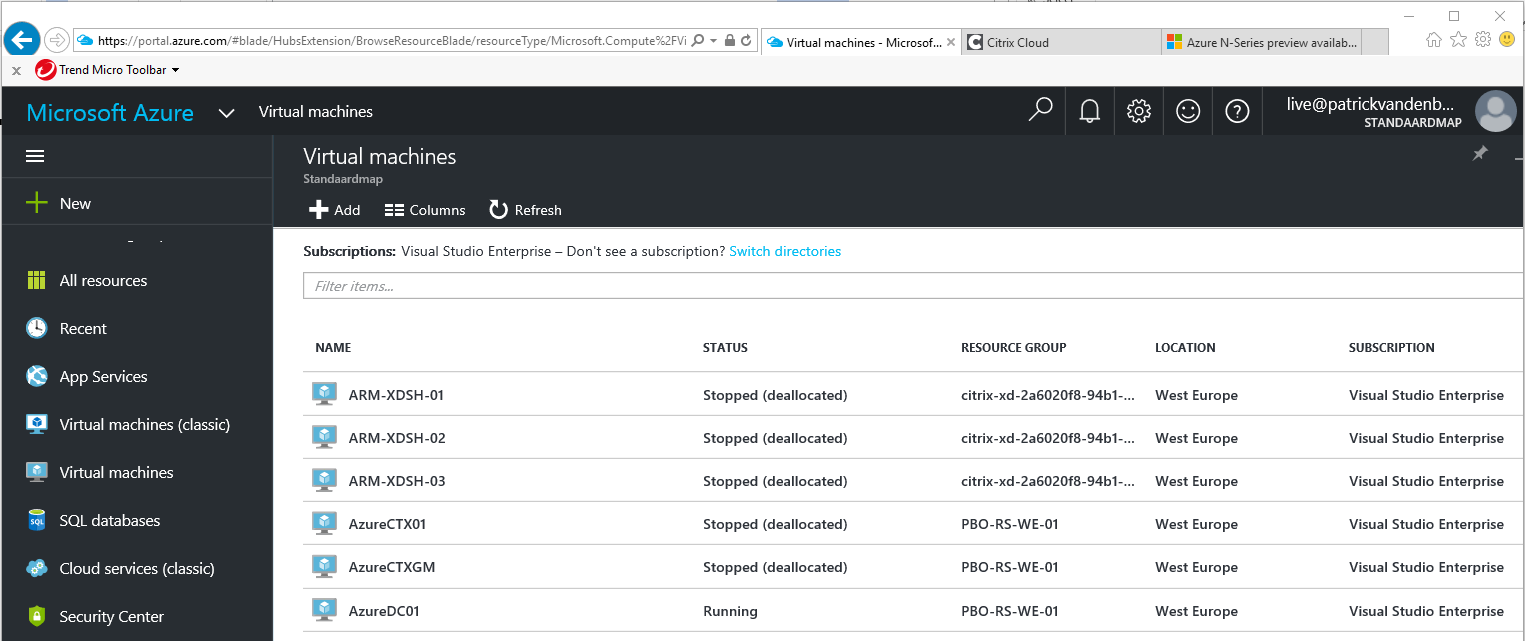1525x641 pixels.
Task: Sort by the SUBSCRIPTION column header
Action: pyautogui.click(x=1392, y=348)
